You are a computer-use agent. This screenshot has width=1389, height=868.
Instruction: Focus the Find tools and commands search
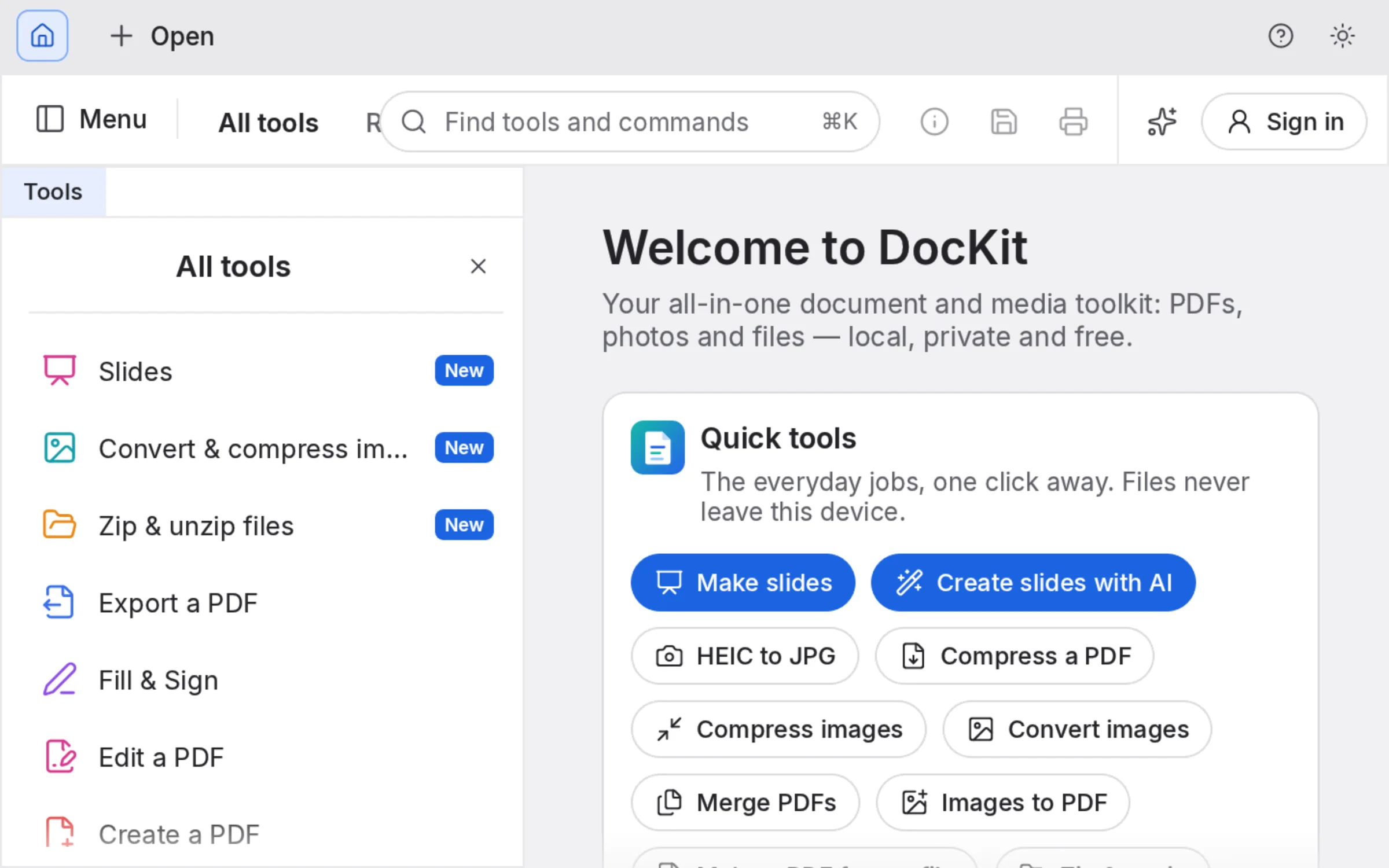coord(630,122)
